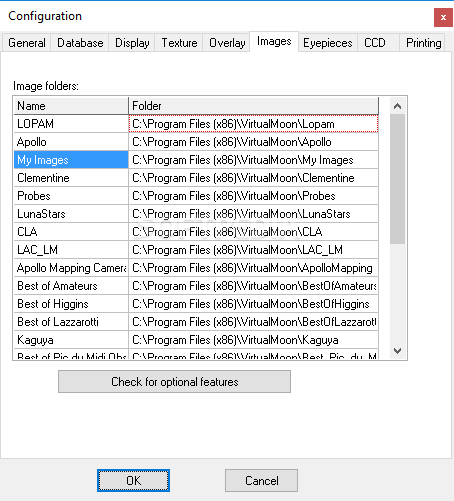Image resolution: width=454 pixels, height=501 pixels.
Task: Click the VirtualMoon\LunaStars folder path cell
Action: tap(254, 214)
